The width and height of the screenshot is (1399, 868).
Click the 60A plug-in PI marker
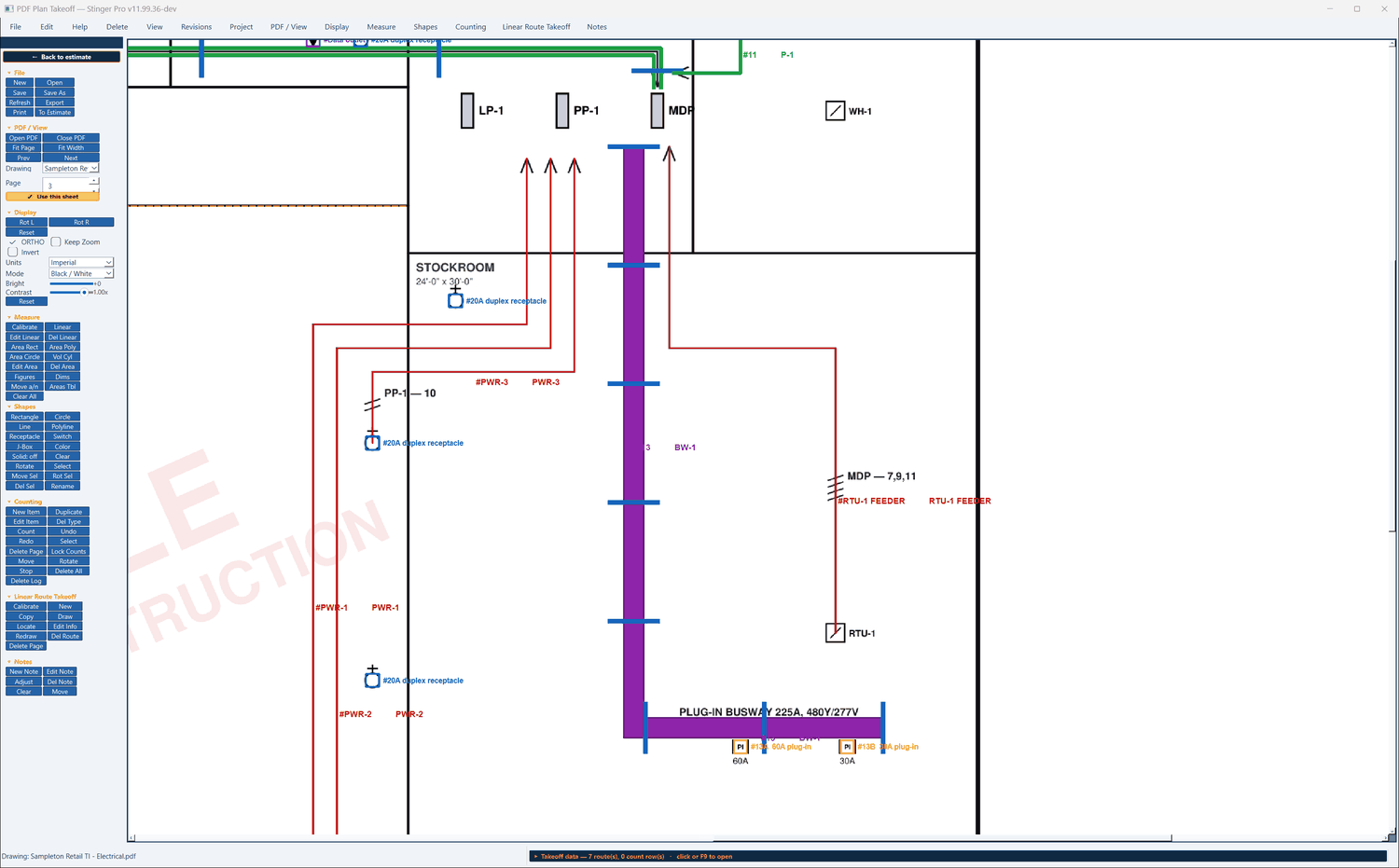[741, 747]
